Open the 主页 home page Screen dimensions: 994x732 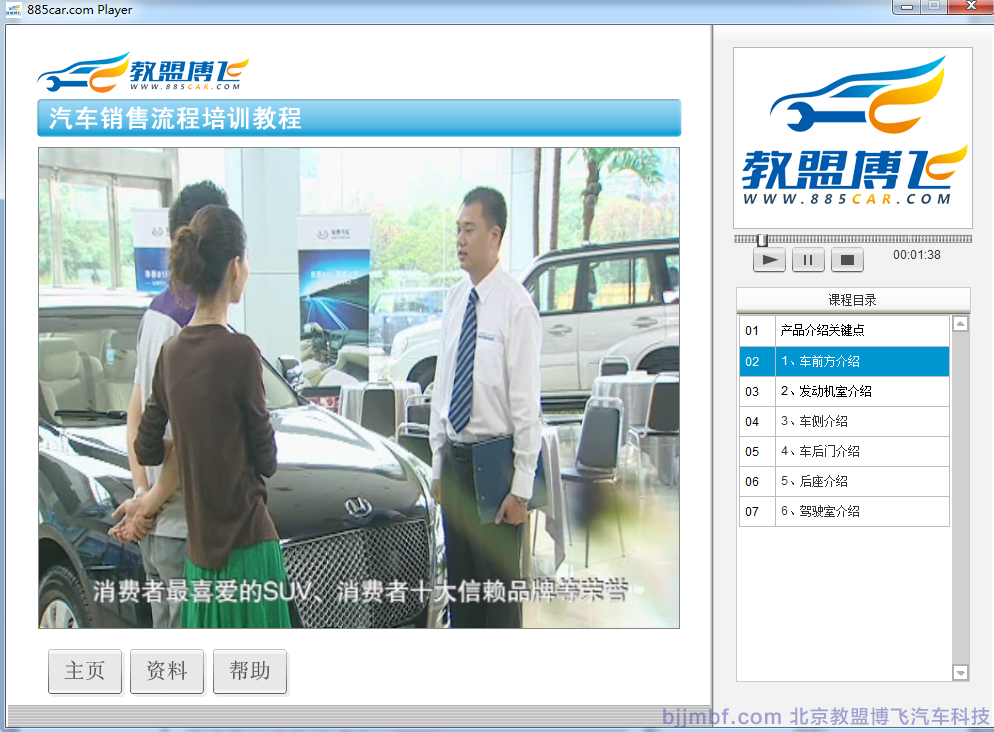[85, 671]
